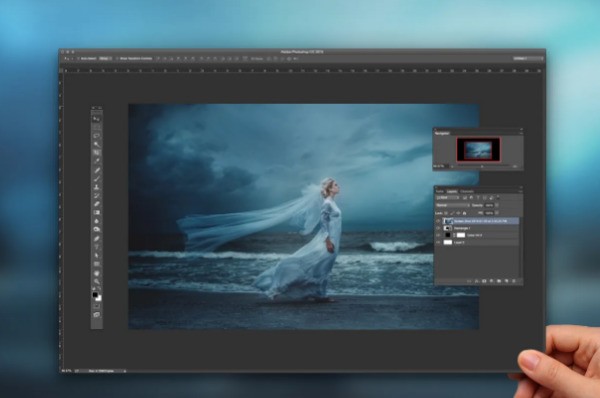Switch to the Channels tab
This screenshot has width=600, height=398.
pyautogui.click(x=467, y=191)
